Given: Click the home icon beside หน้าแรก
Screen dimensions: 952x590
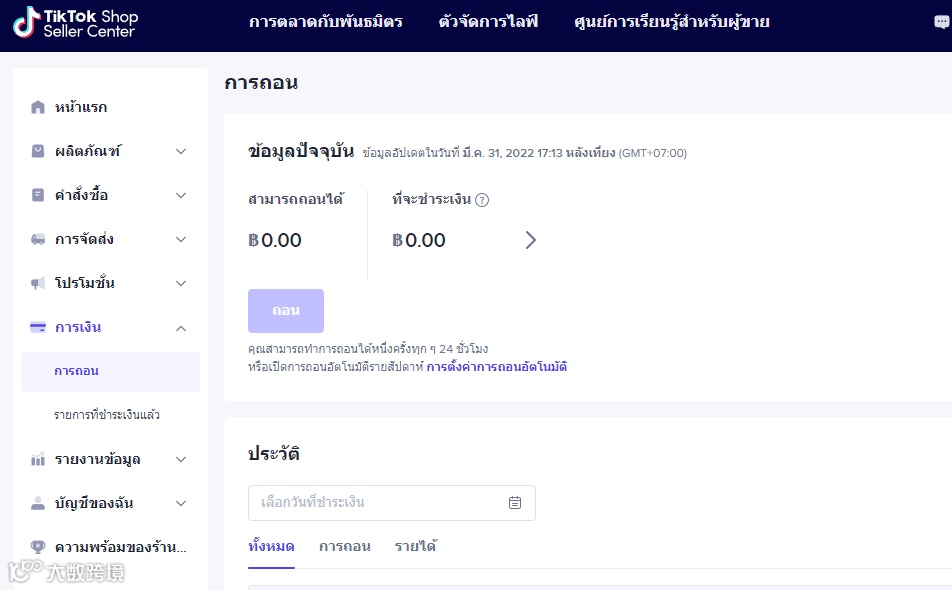Looking at the screenshot, I should (x=38, y=107).
